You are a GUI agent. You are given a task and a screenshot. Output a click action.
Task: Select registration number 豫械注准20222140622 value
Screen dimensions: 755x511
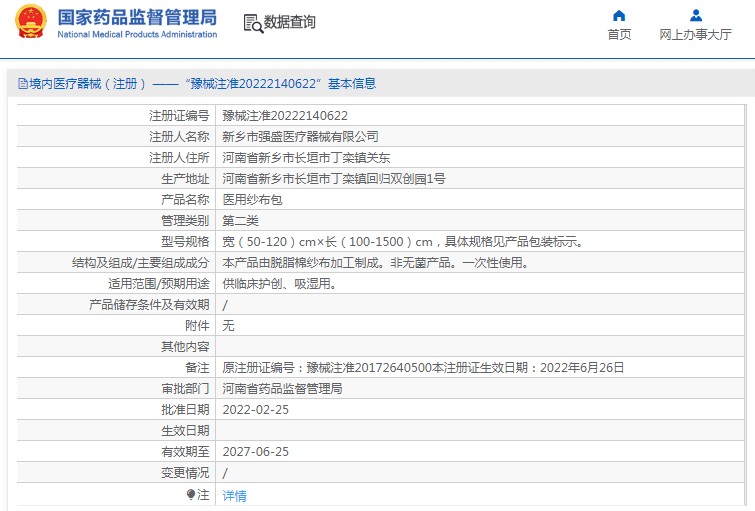coord(285,116)
